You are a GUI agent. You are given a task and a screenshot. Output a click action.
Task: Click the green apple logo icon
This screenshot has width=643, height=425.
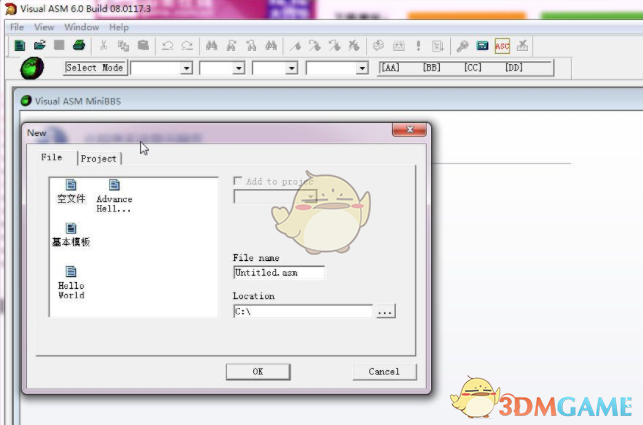32,68
